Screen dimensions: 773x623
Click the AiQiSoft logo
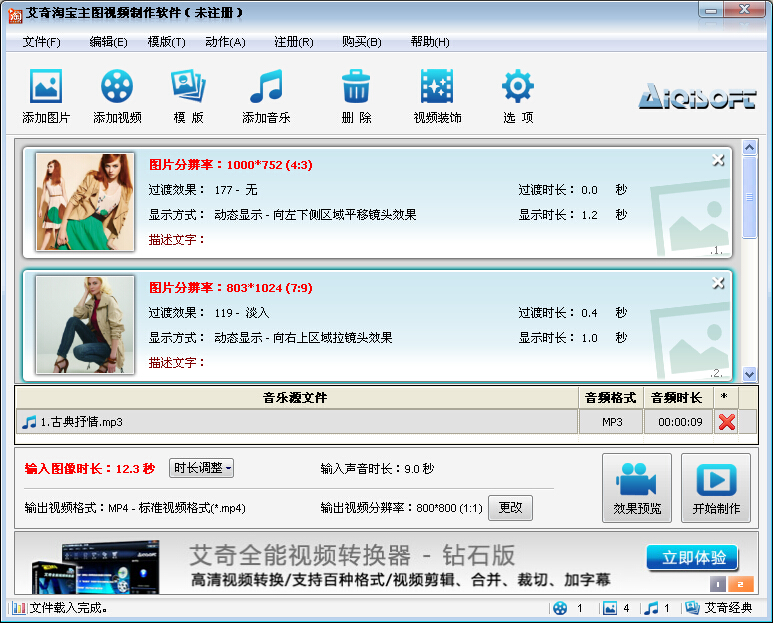pos(697,96)
